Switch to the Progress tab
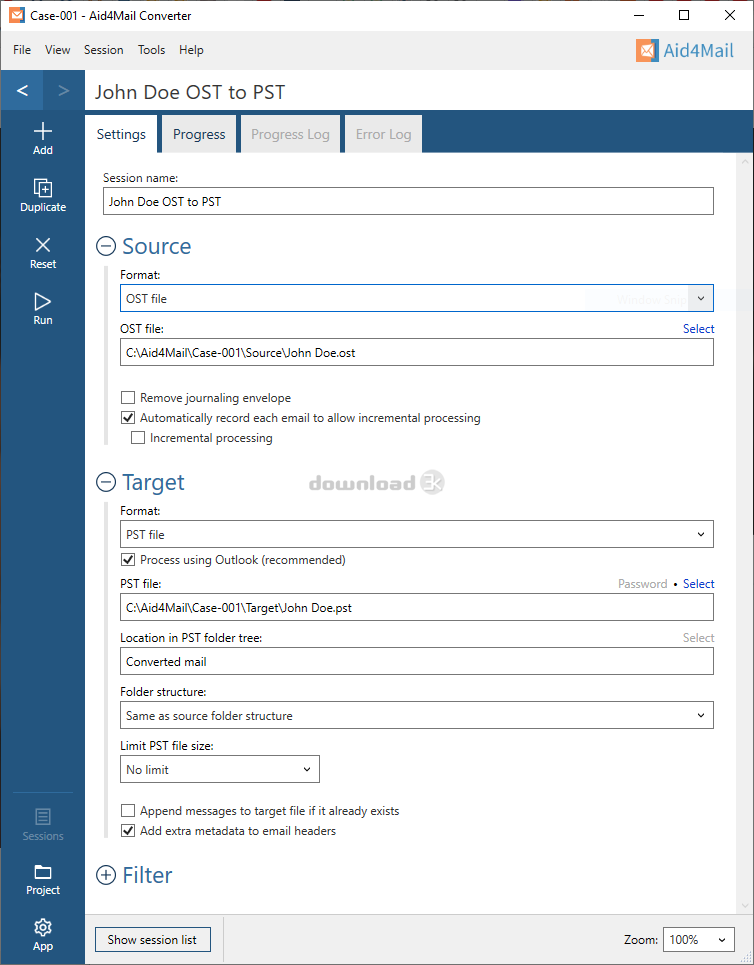 tap(199, 134)
